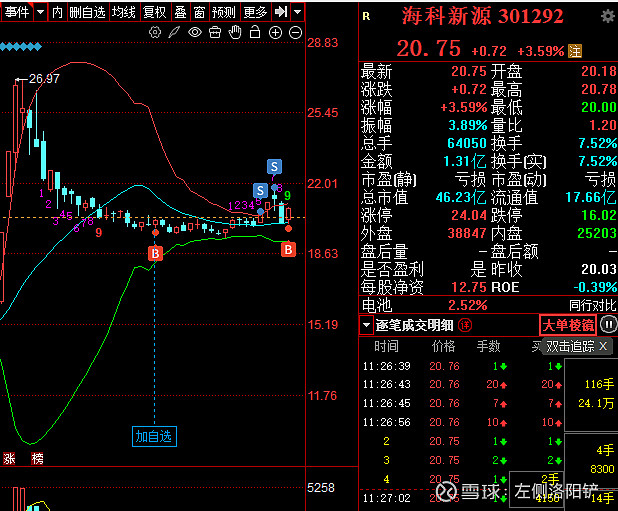
Task: Open the toolbox icon on chart toolbar
Action: 215,32
